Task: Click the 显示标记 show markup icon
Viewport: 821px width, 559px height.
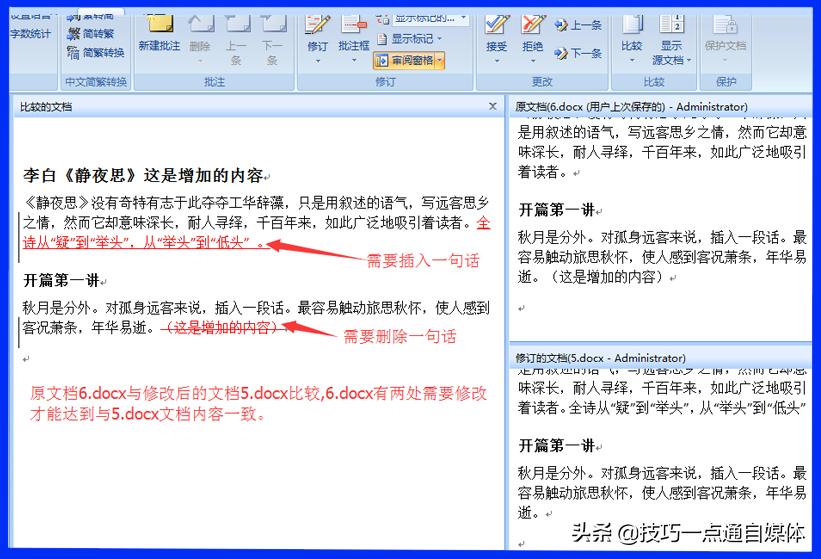Action: [382, 39]
